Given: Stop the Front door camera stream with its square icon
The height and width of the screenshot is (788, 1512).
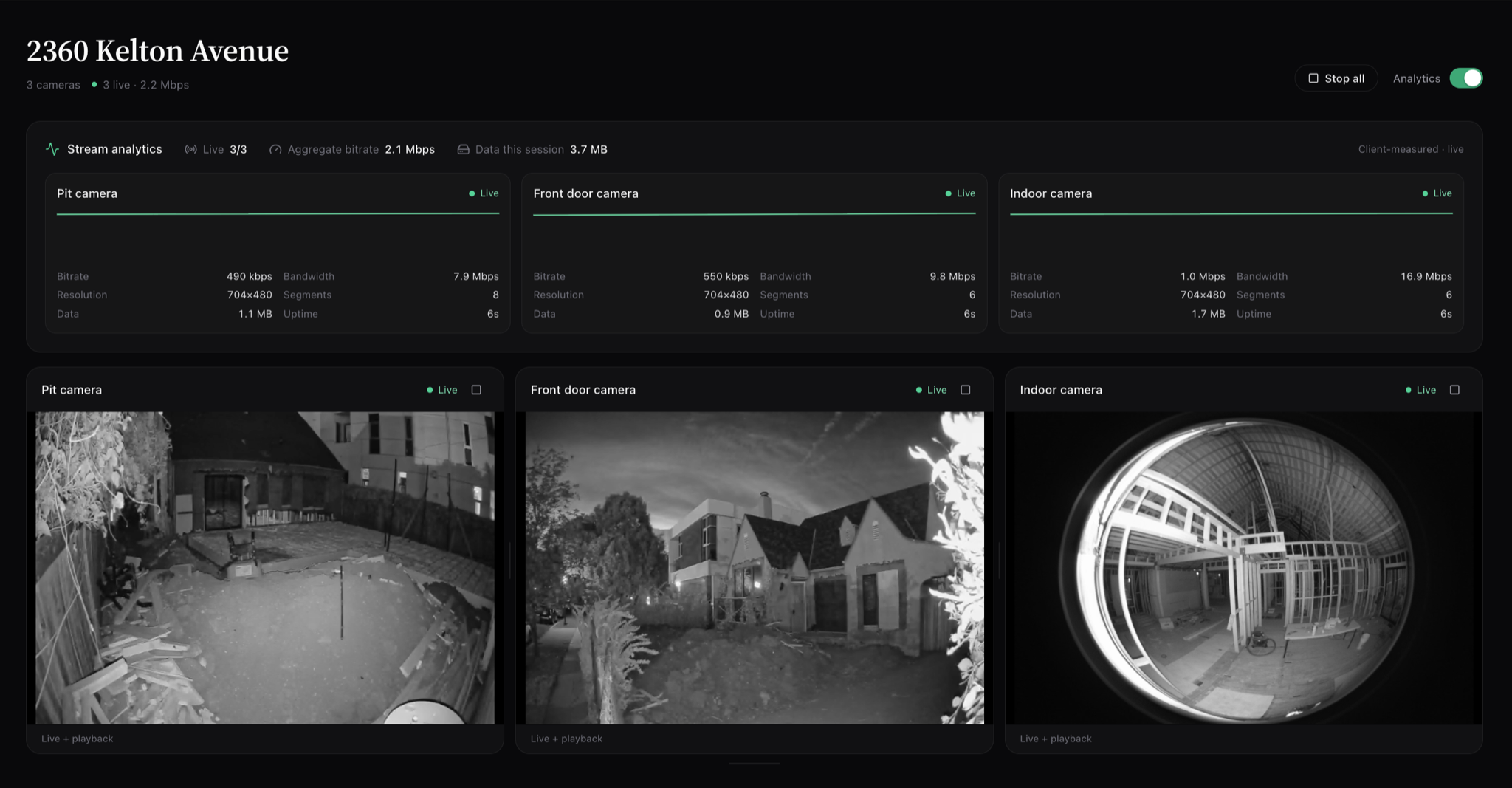Looking at the screenshot, I should coord(965,390).
